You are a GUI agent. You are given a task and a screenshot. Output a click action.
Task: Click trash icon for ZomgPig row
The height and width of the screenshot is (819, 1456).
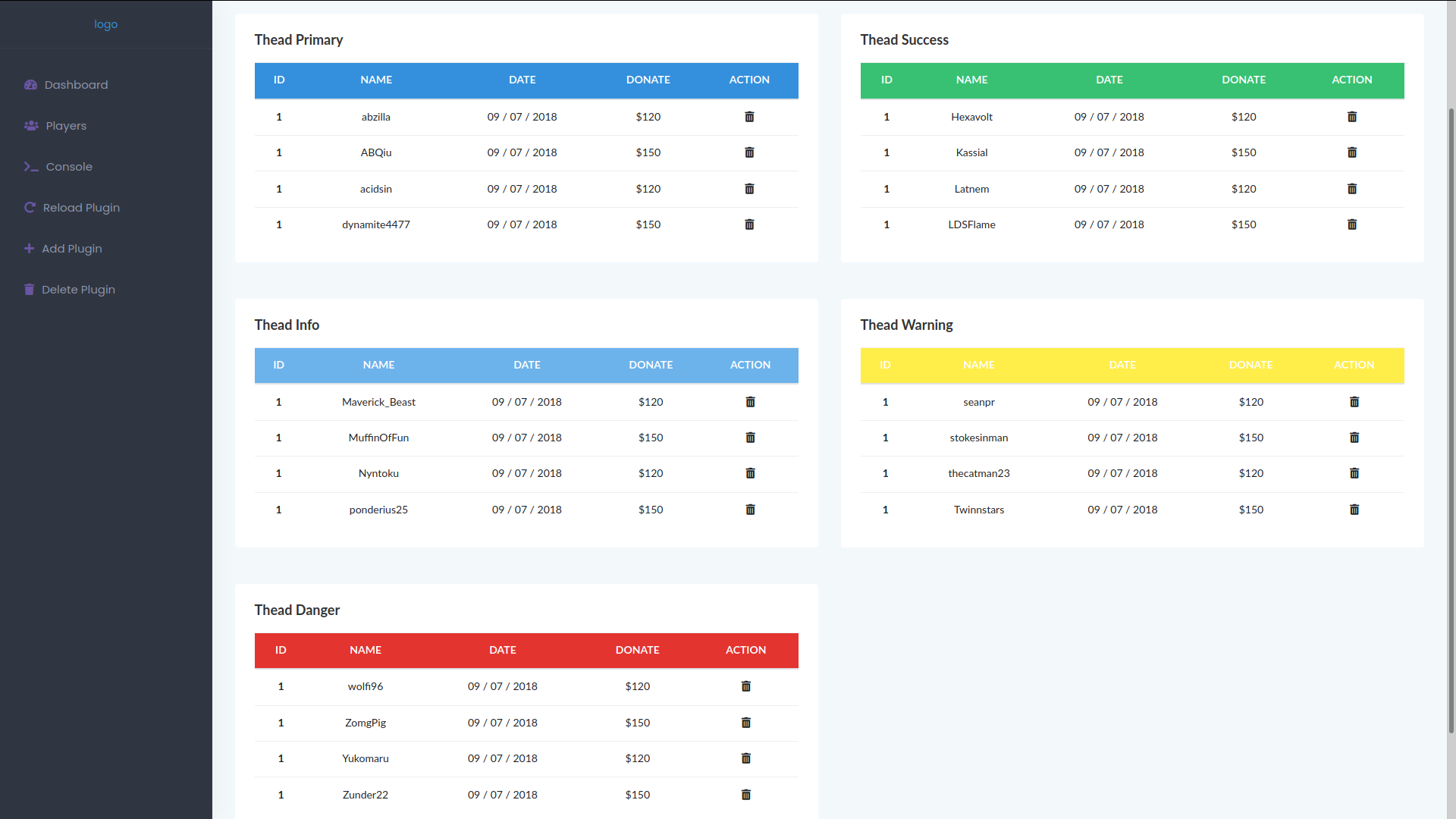pyautogui.click(x=745, y=723)
